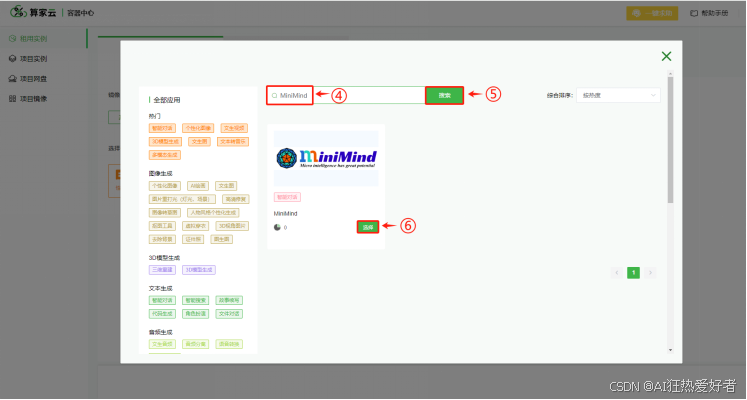The width and height of the screenshot is (747, 400).
Task: Filter by 智能对话 under 文本生成
Action: coord(162,300)
